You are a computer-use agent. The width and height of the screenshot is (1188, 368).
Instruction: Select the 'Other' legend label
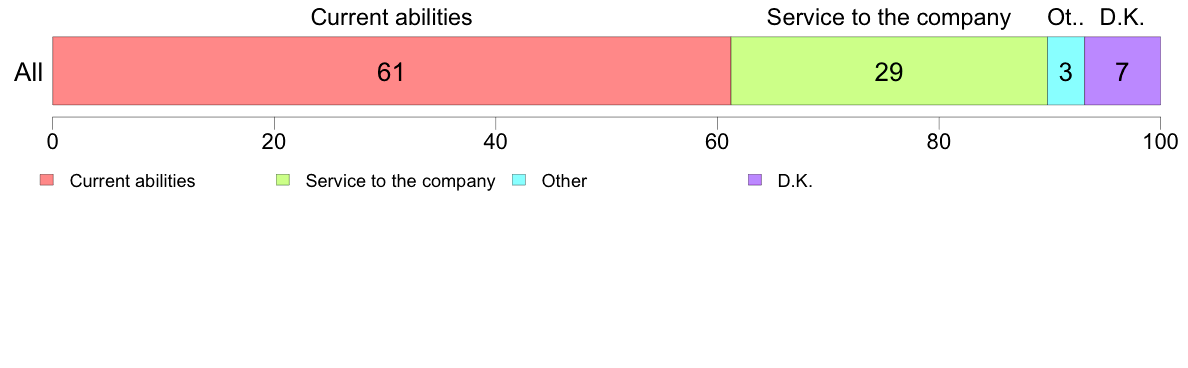[564, 181]
